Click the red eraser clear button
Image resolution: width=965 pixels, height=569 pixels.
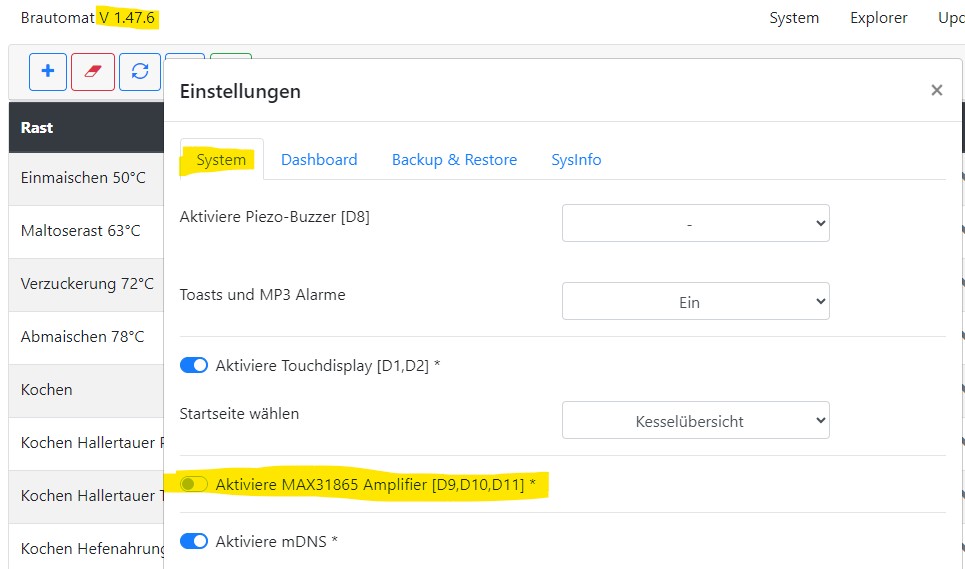tap(93, 72)
